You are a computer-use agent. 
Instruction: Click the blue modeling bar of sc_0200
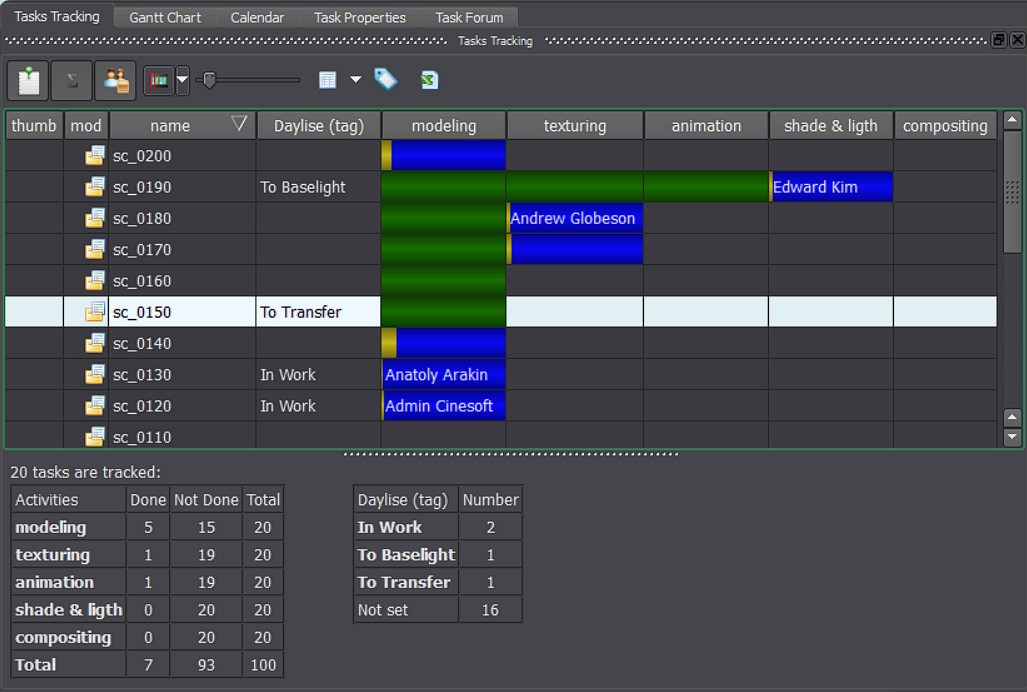coord(448,155)
